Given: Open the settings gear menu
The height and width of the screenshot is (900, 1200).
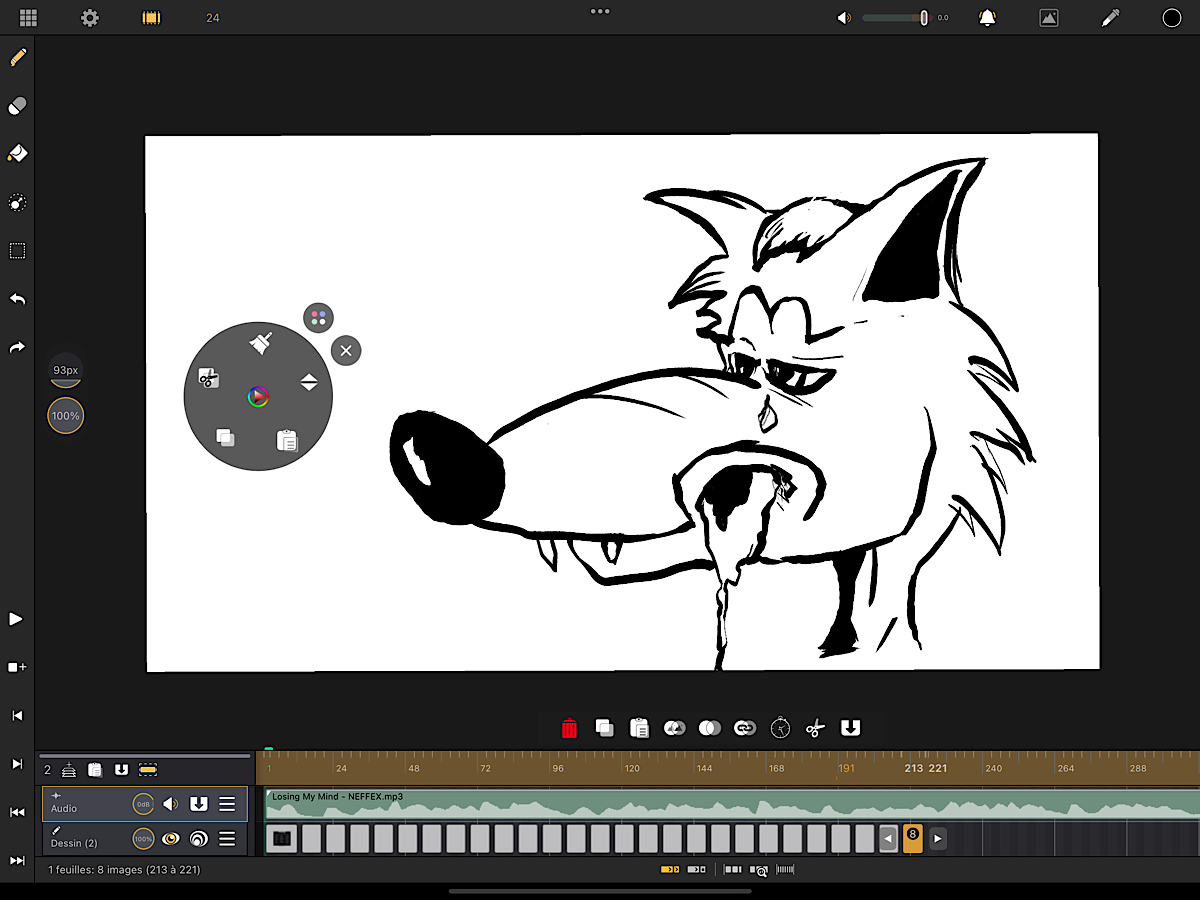Looking at the screenshot, I should [90, 18].
